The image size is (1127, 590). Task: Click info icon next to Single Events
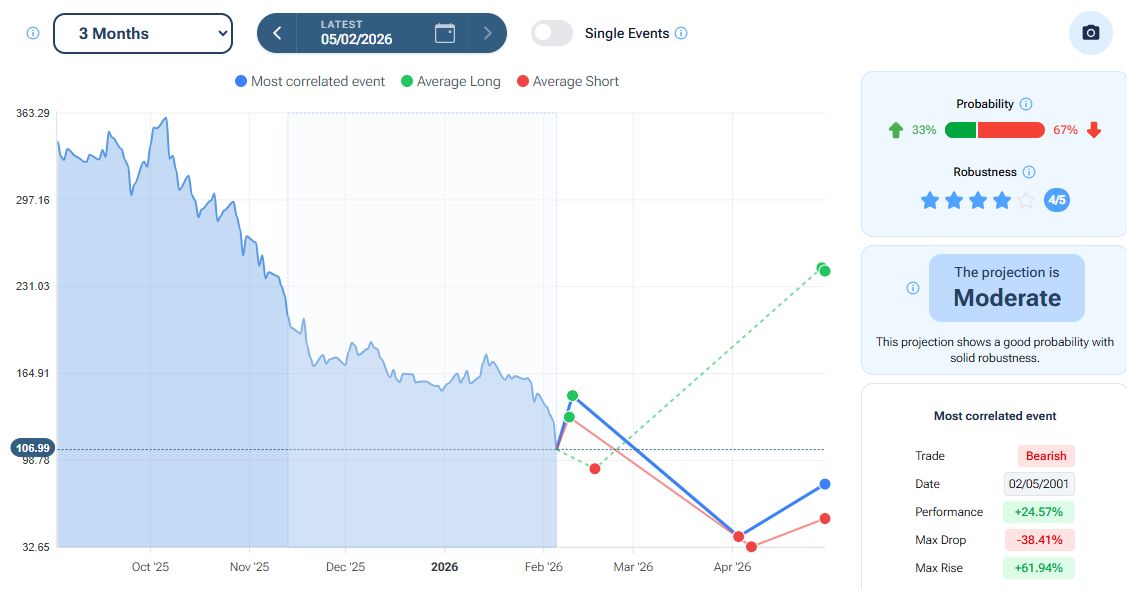tap(681, 33)
